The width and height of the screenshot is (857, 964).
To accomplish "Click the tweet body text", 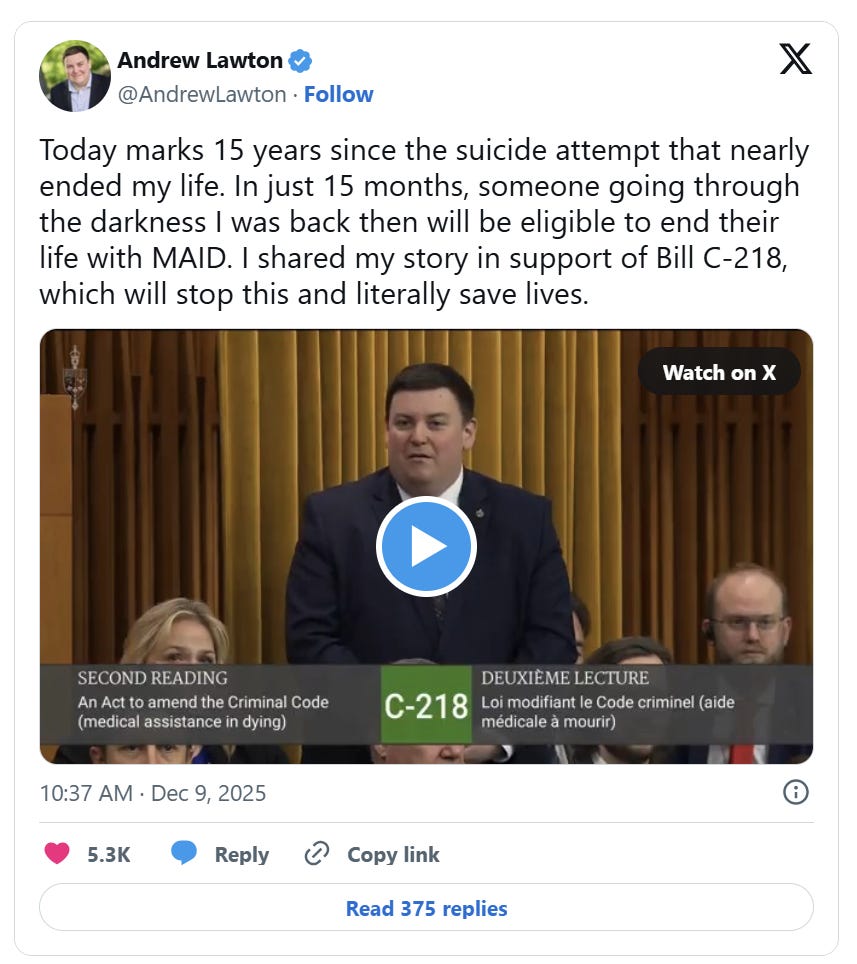I will pos(424,223).
